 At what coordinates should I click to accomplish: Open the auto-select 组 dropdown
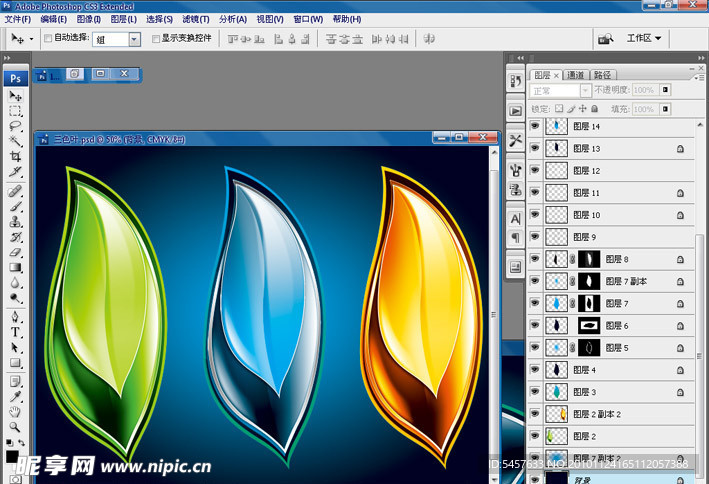134,39
